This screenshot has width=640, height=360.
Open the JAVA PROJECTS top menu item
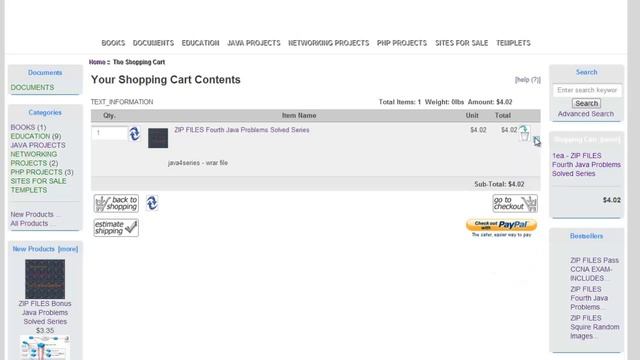tap(253, 43)
